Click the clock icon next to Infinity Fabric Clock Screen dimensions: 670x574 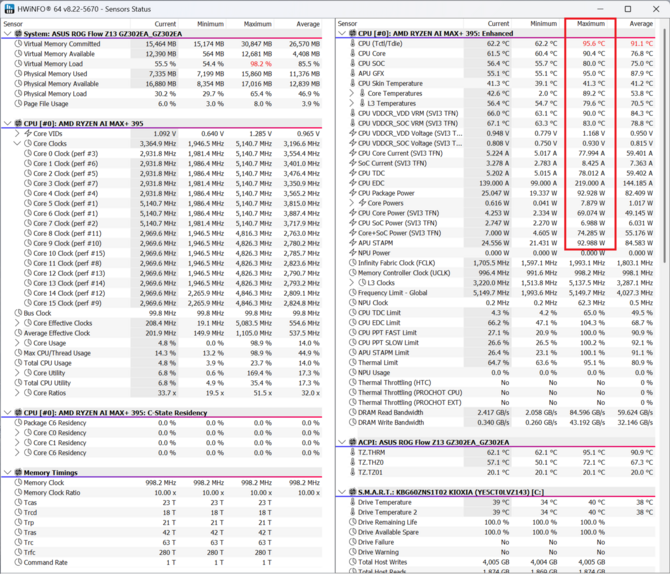pos(353,263)
